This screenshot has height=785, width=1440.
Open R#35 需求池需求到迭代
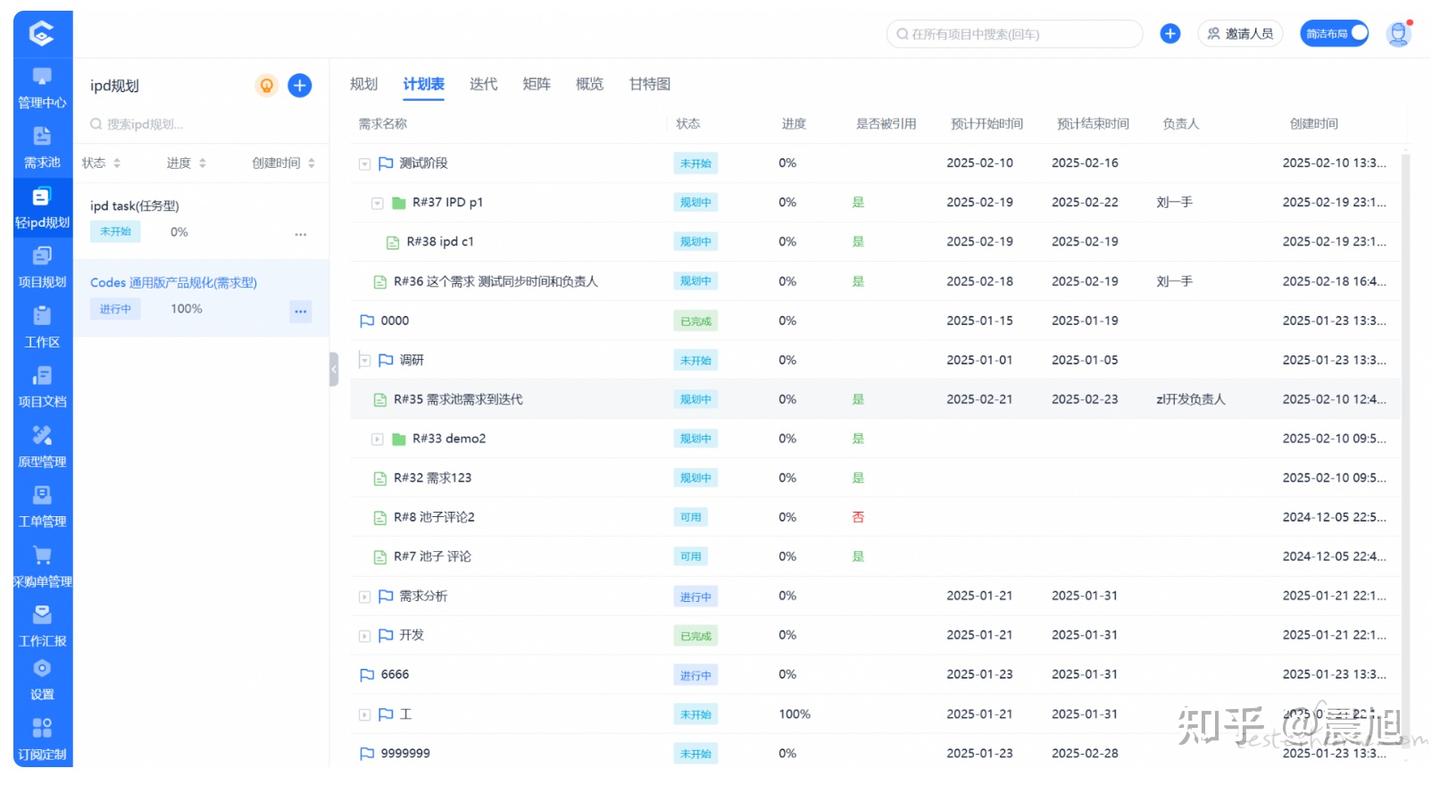[458, 400]
